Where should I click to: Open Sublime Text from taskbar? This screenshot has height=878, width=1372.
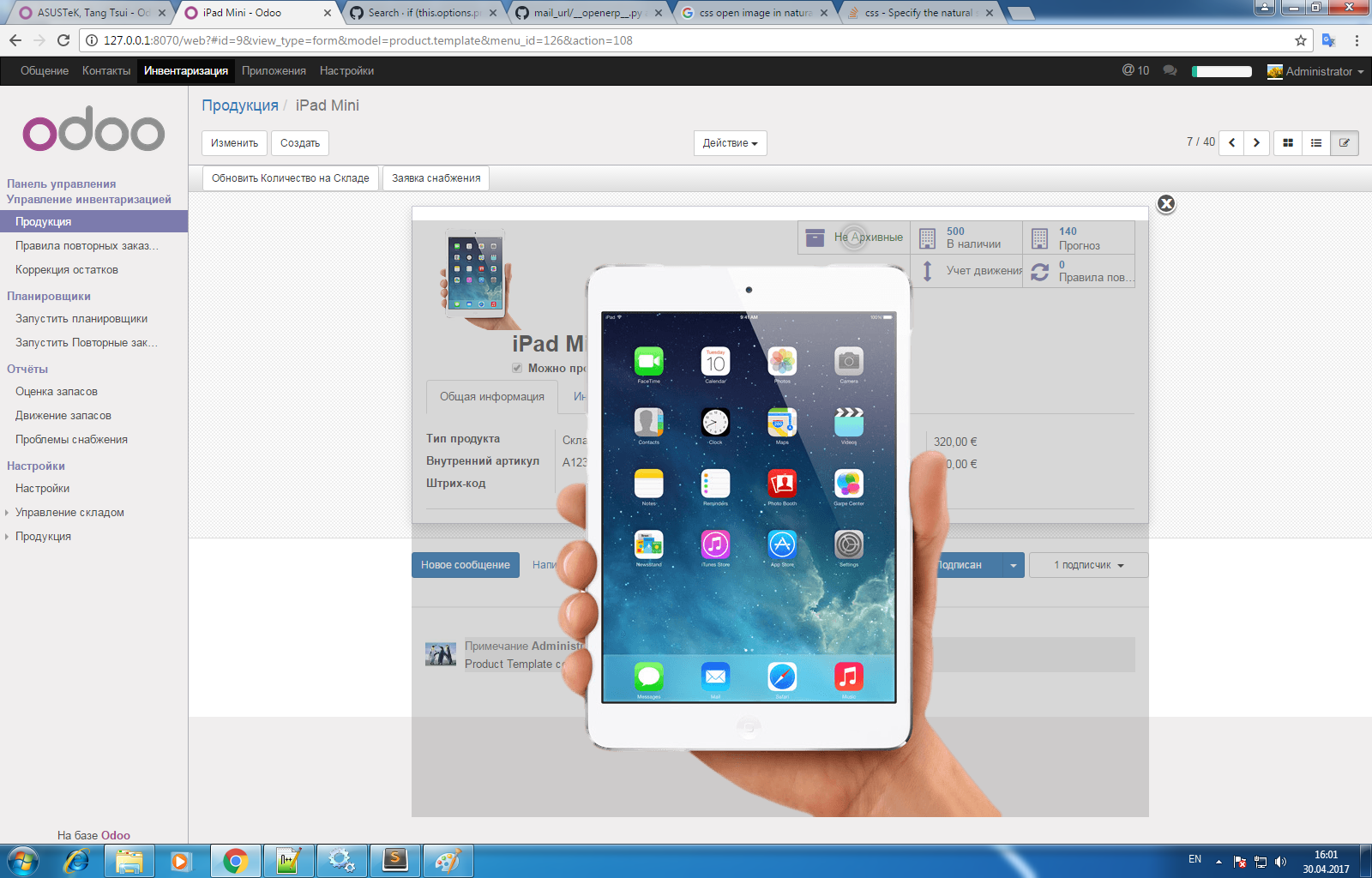click(394, 861)
